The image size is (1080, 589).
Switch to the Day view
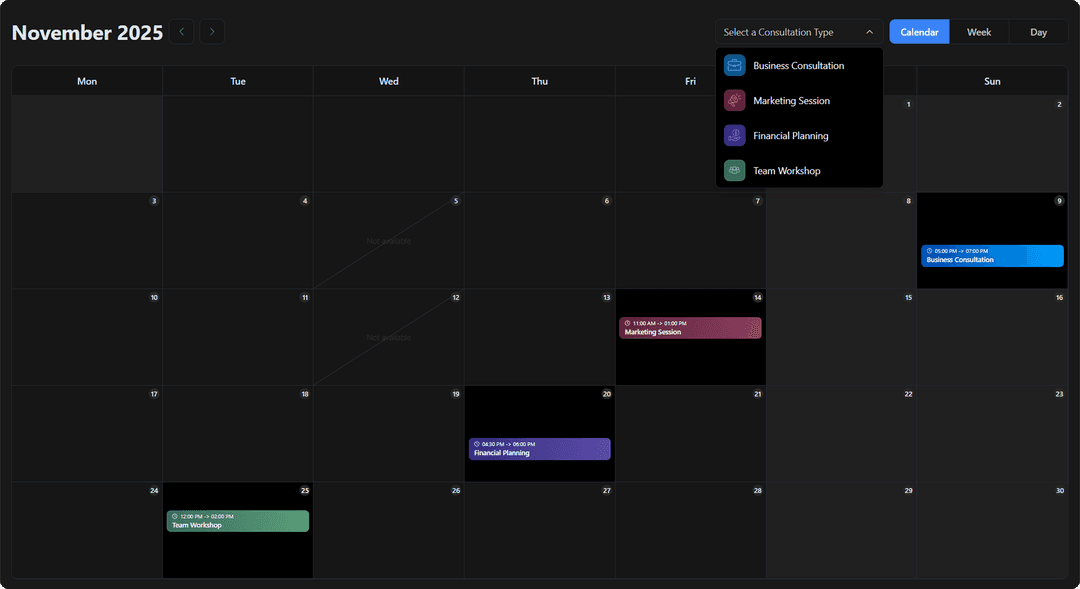1038,32
